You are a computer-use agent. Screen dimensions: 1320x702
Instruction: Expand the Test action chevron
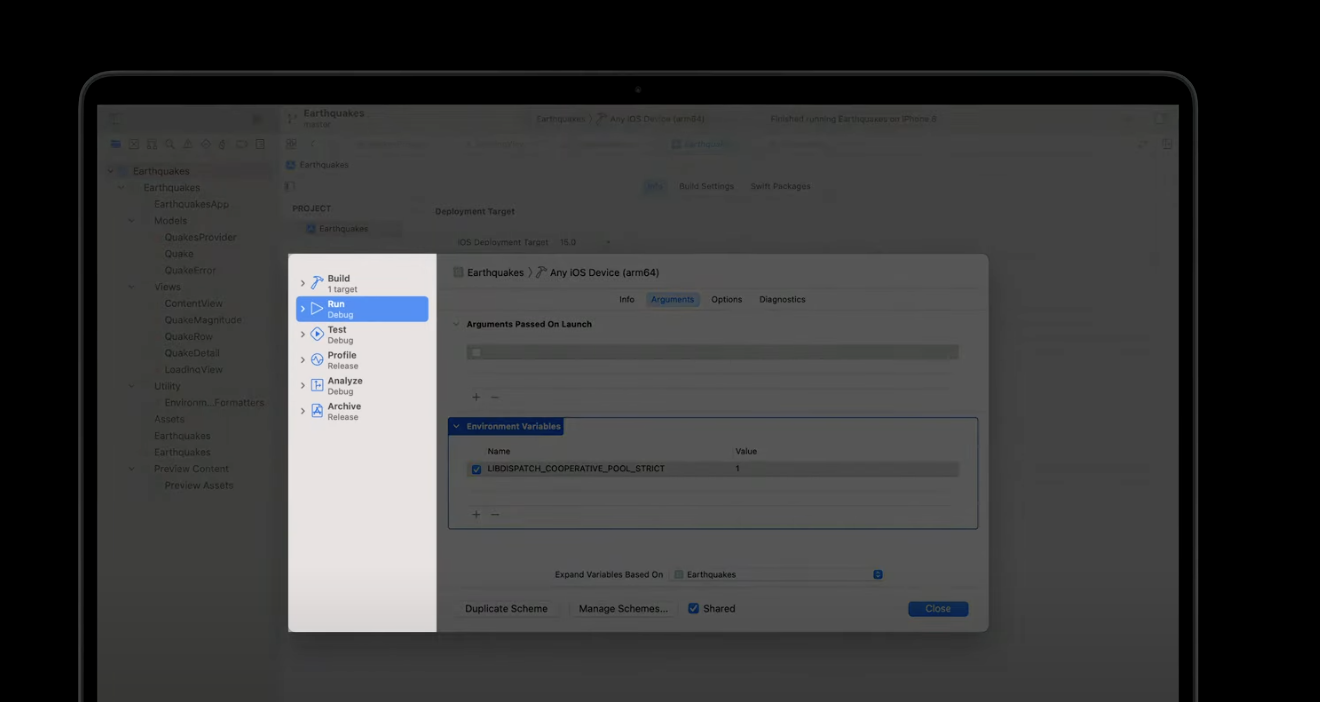click(303, 335)
